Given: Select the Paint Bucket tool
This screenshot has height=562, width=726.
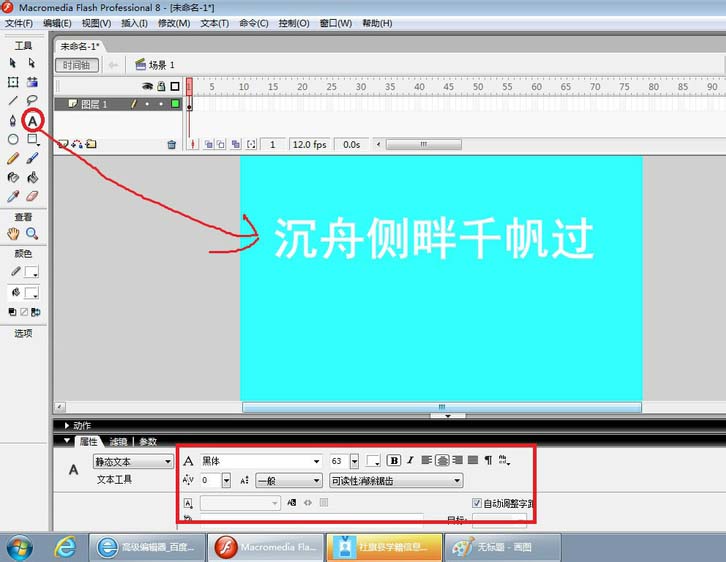Looking at the screenshot, I should pyautogui.click(x=32, y=177).
